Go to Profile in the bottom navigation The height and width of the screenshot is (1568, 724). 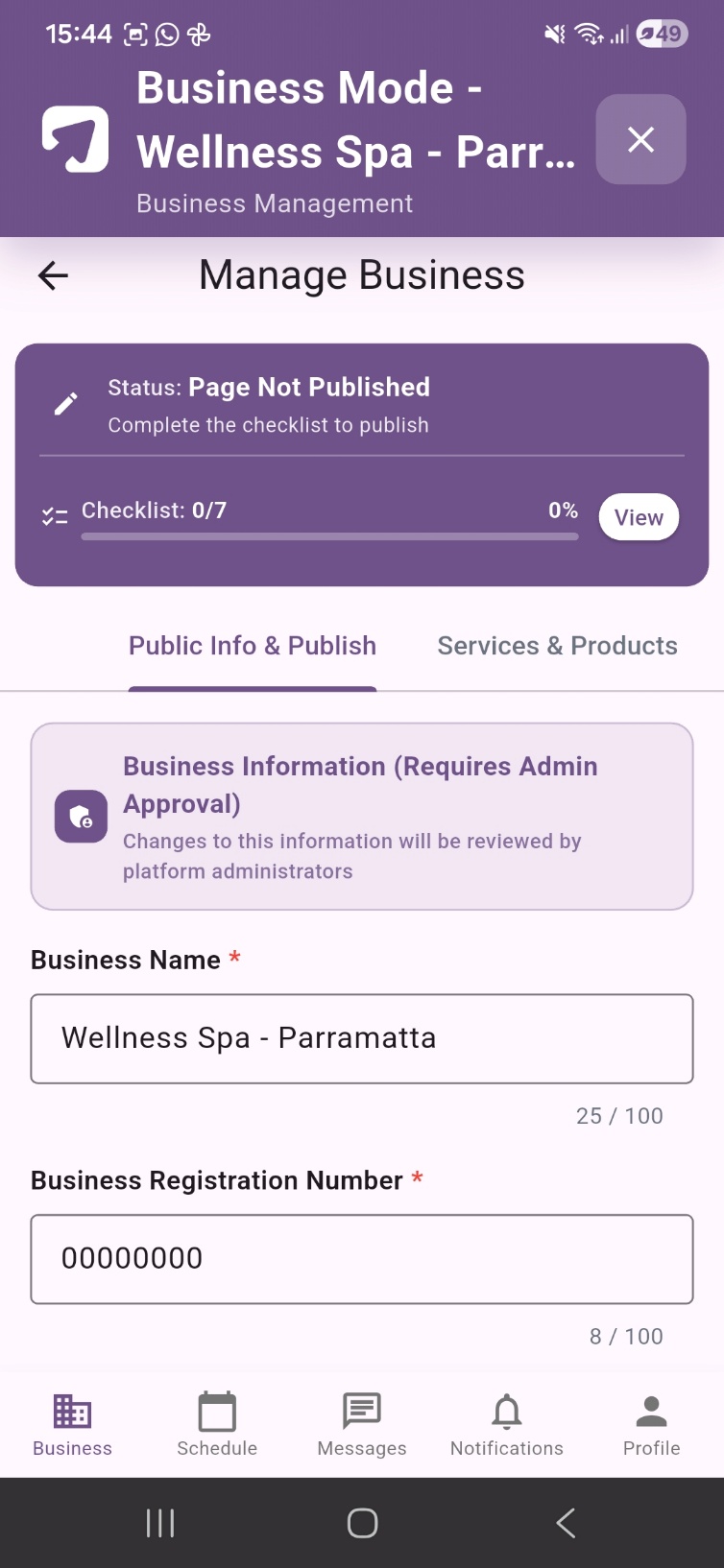[651, 1425]
